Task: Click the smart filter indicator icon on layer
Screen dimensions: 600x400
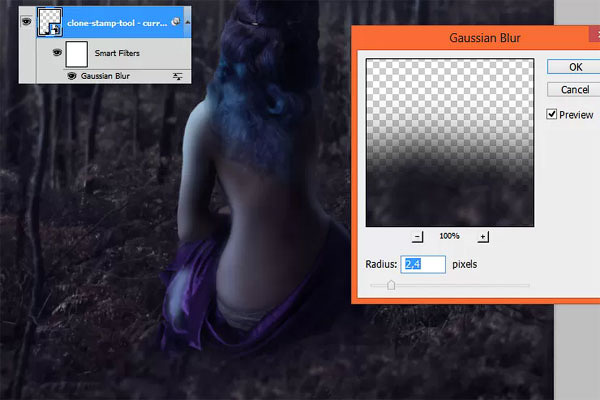Action: [x=176, y=22]
